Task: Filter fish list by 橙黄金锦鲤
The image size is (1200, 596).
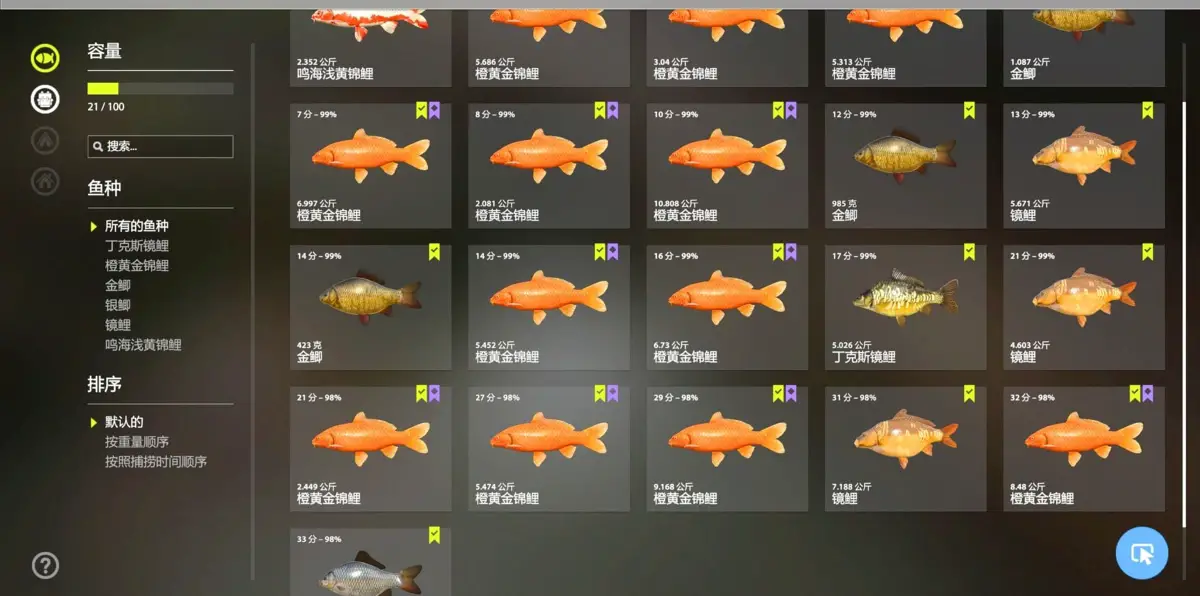Action: pyautogui.click(x=136, y=266)
